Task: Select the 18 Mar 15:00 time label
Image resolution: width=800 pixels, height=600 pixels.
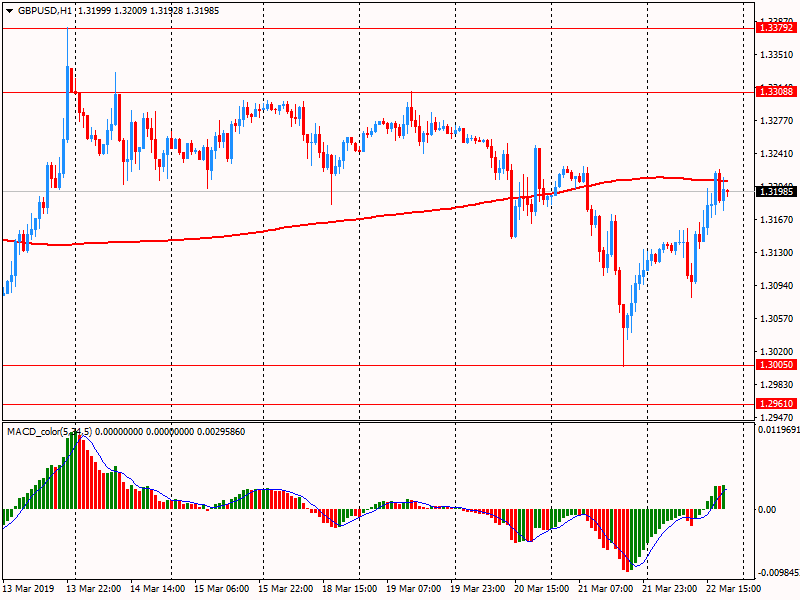Action: pyautogui.click(x=350, y=590)
